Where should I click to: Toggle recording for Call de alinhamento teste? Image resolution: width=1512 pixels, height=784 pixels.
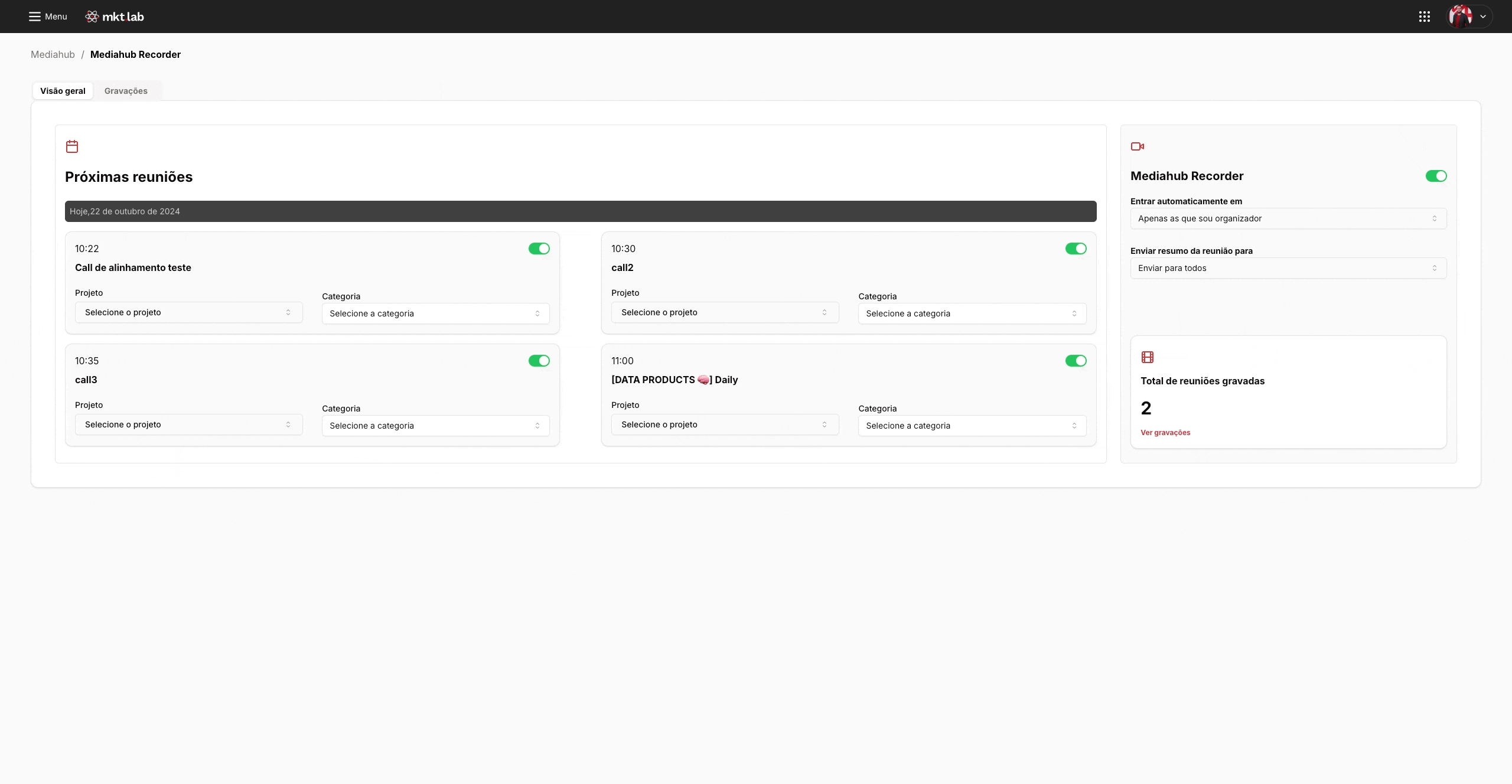pos(538,249)
